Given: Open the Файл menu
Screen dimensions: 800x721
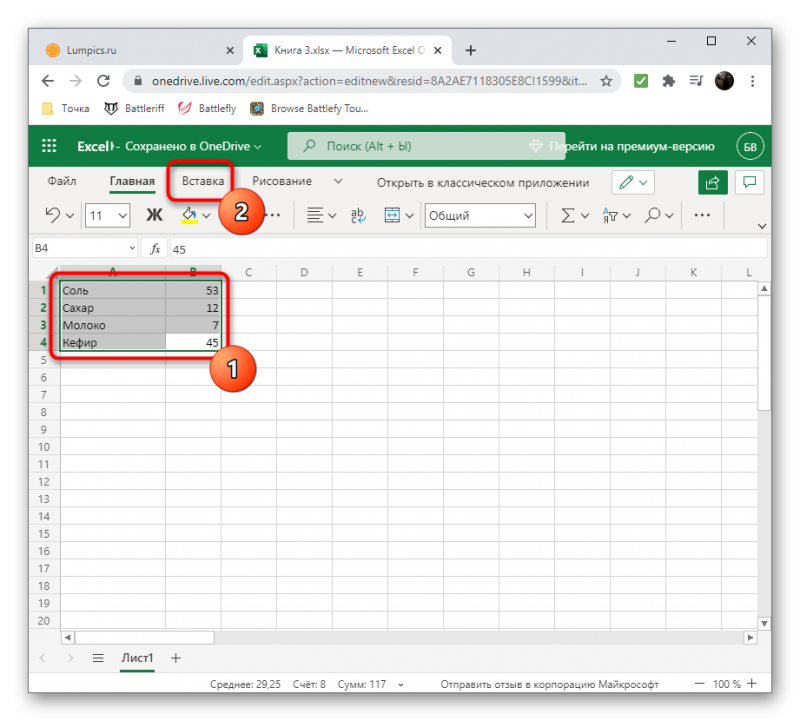Looking at the screenshot, I should click(62, 181).
